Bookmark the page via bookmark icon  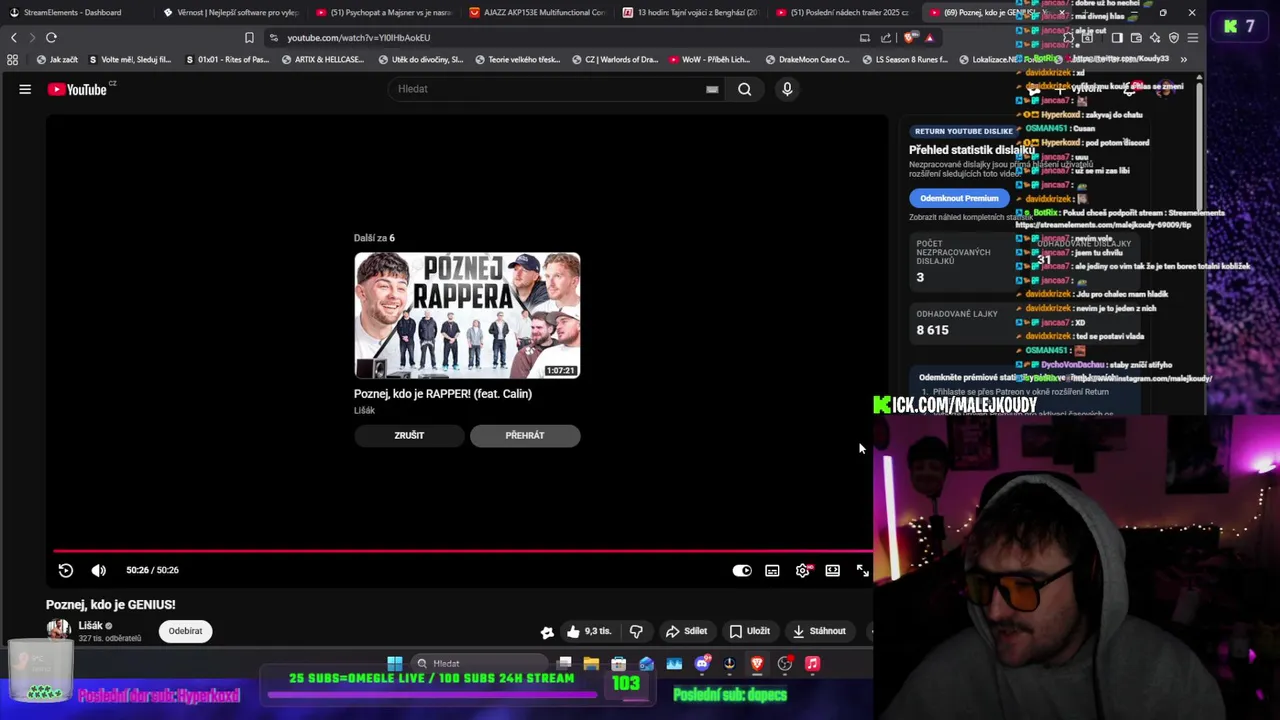(249, 38)
